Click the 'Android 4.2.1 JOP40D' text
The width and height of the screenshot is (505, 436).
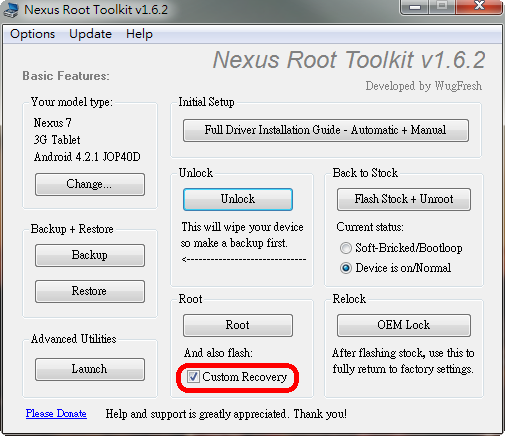click(87, 157)
